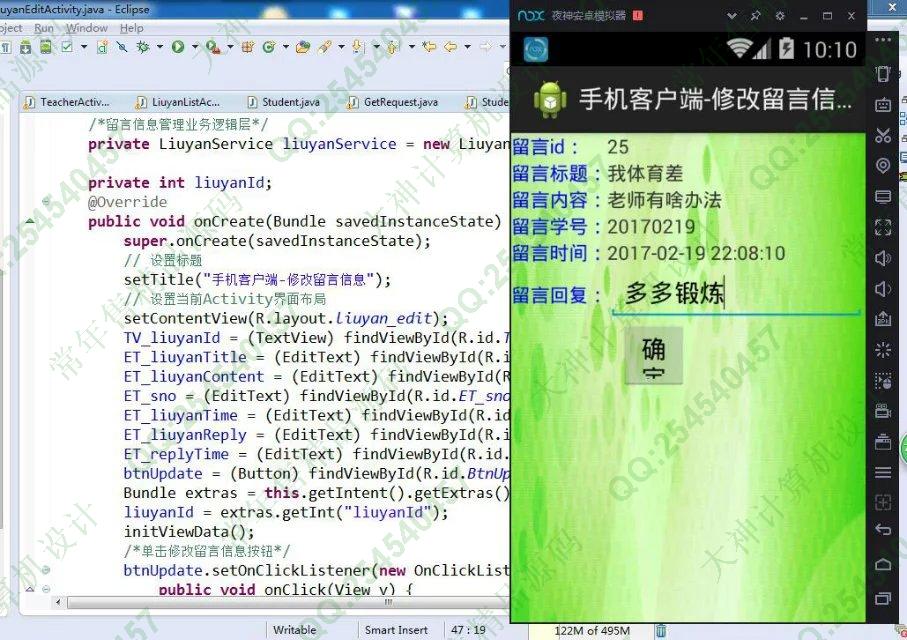Click the Nox settings gear icon
The height and width of the screenshot is (640, 907).
(x=780, y=16)
